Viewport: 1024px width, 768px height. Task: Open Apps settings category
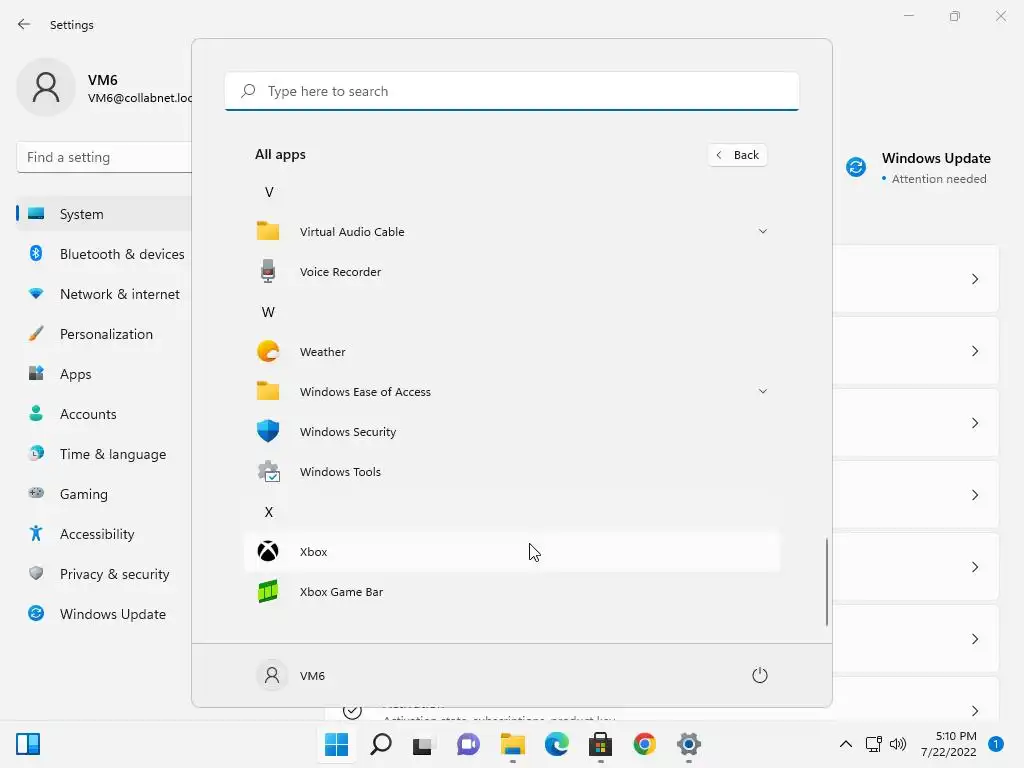(104, 374)
